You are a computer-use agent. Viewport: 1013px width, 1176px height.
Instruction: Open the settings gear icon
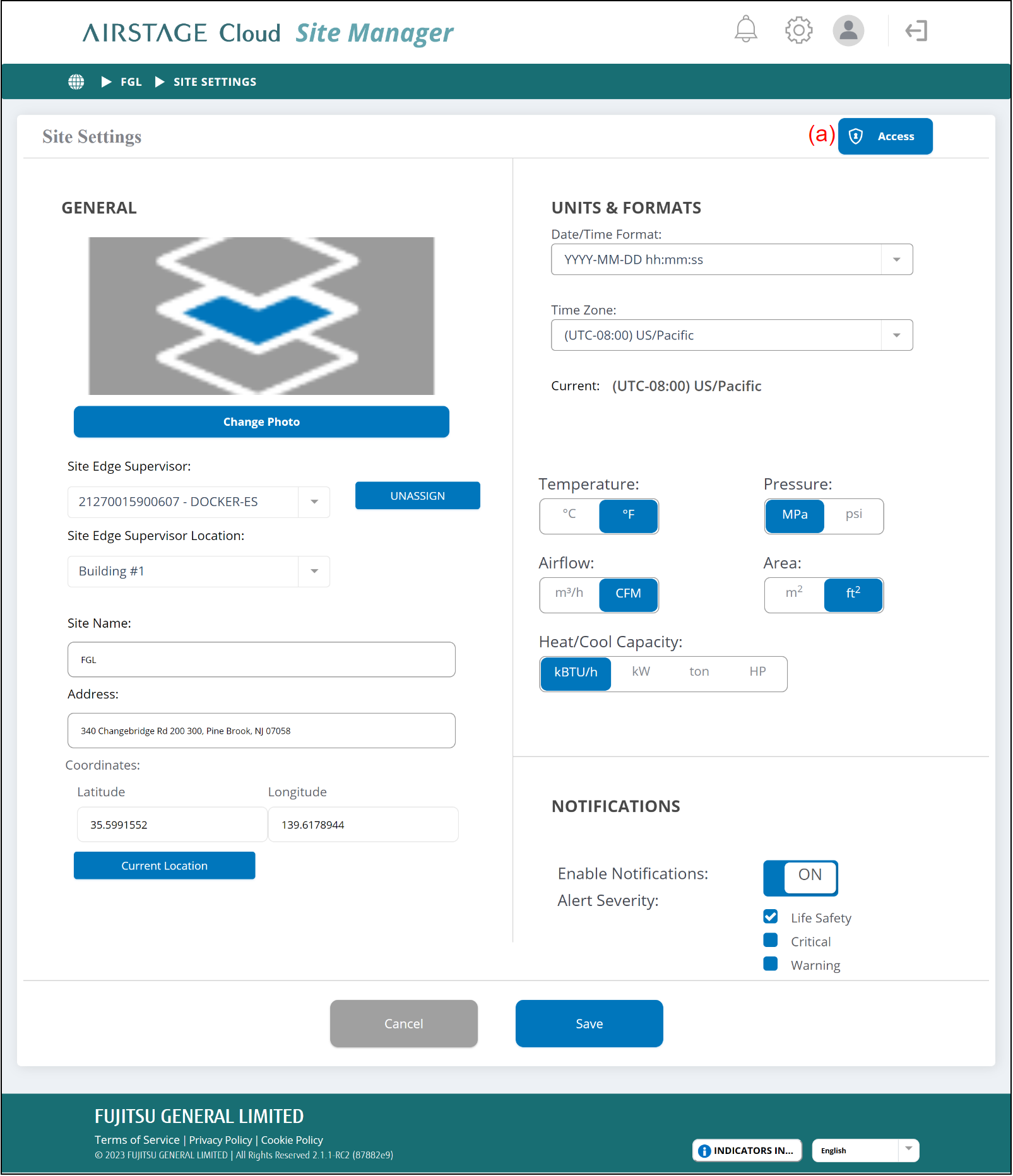798,30
